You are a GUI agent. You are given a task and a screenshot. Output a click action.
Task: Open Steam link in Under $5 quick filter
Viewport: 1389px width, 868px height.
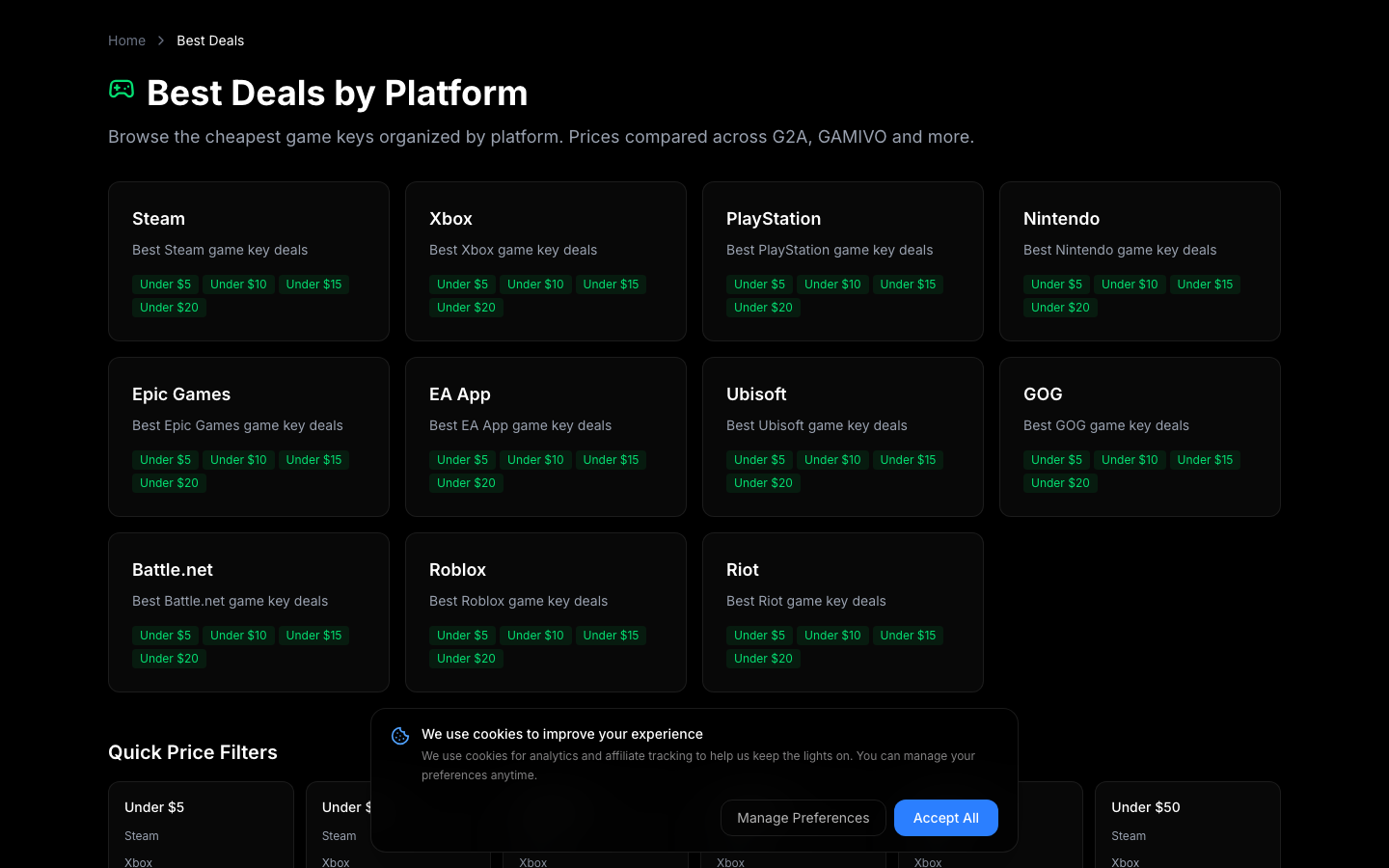(x=142, y=836)
